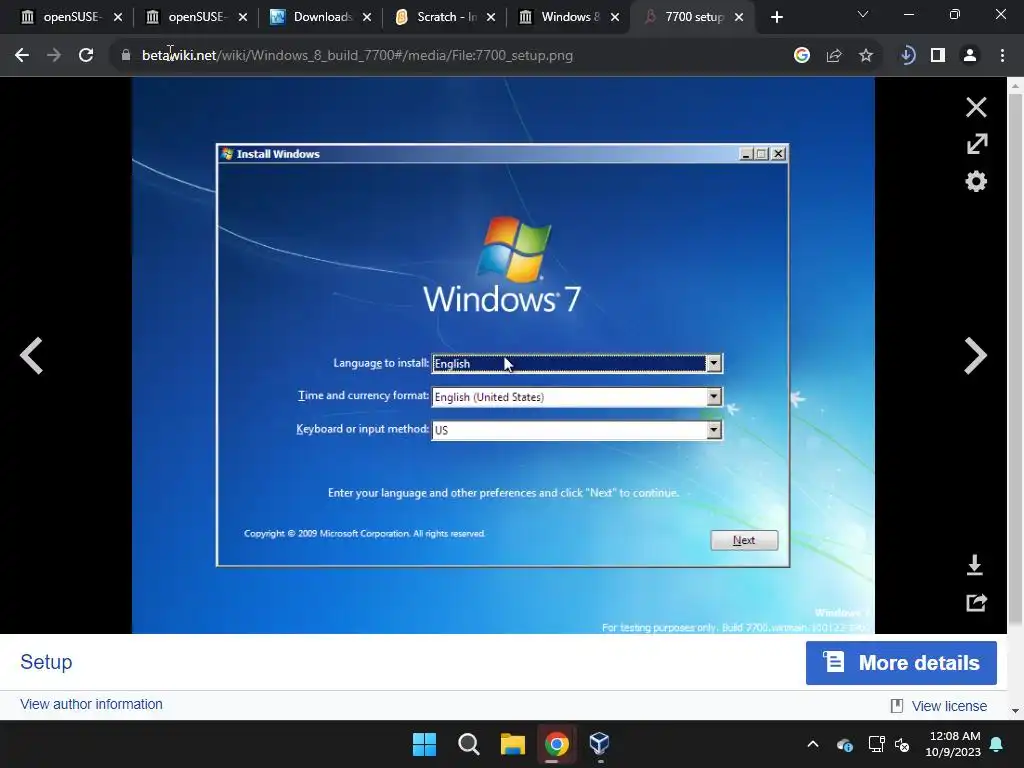Image resolution: width=1024 pixels, height=768 pixels.
Task: Open Chrome profile icon
Action: pos(970,56)
